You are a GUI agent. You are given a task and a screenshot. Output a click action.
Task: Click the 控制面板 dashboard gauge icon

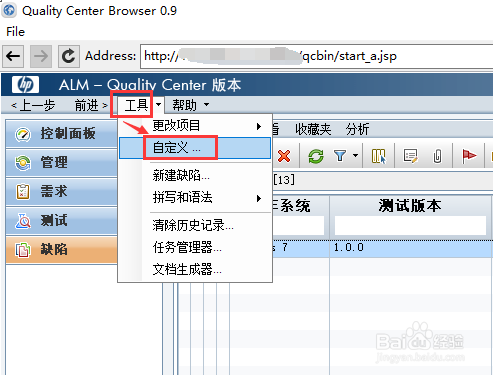tap(23, 134)
